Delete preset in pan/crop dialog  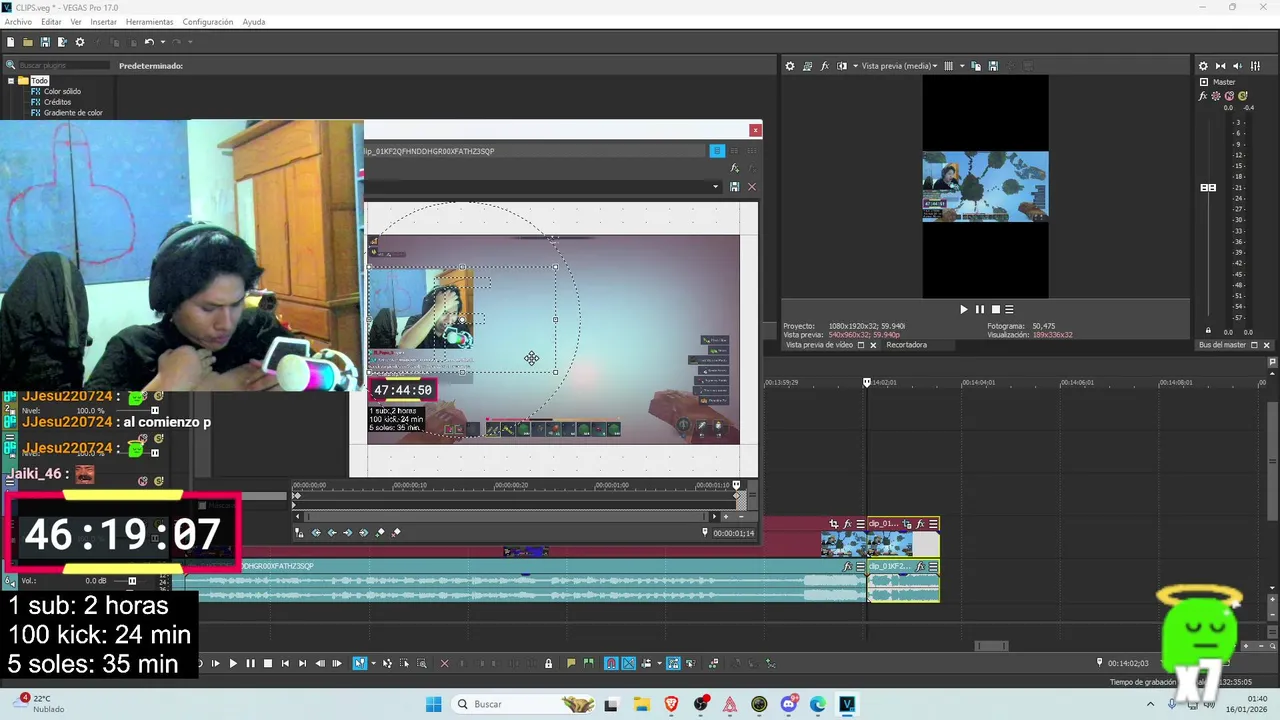752,187
